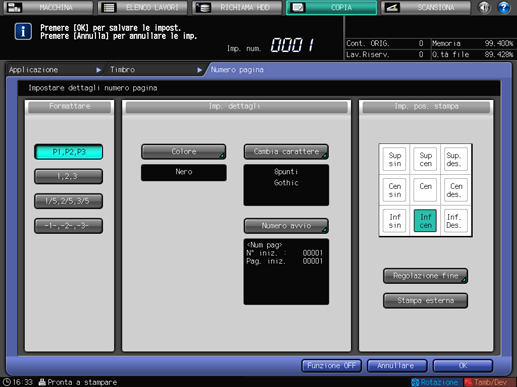Click the speaker sound icon
The height and width of the screenshot is (387, 517).
484,7
